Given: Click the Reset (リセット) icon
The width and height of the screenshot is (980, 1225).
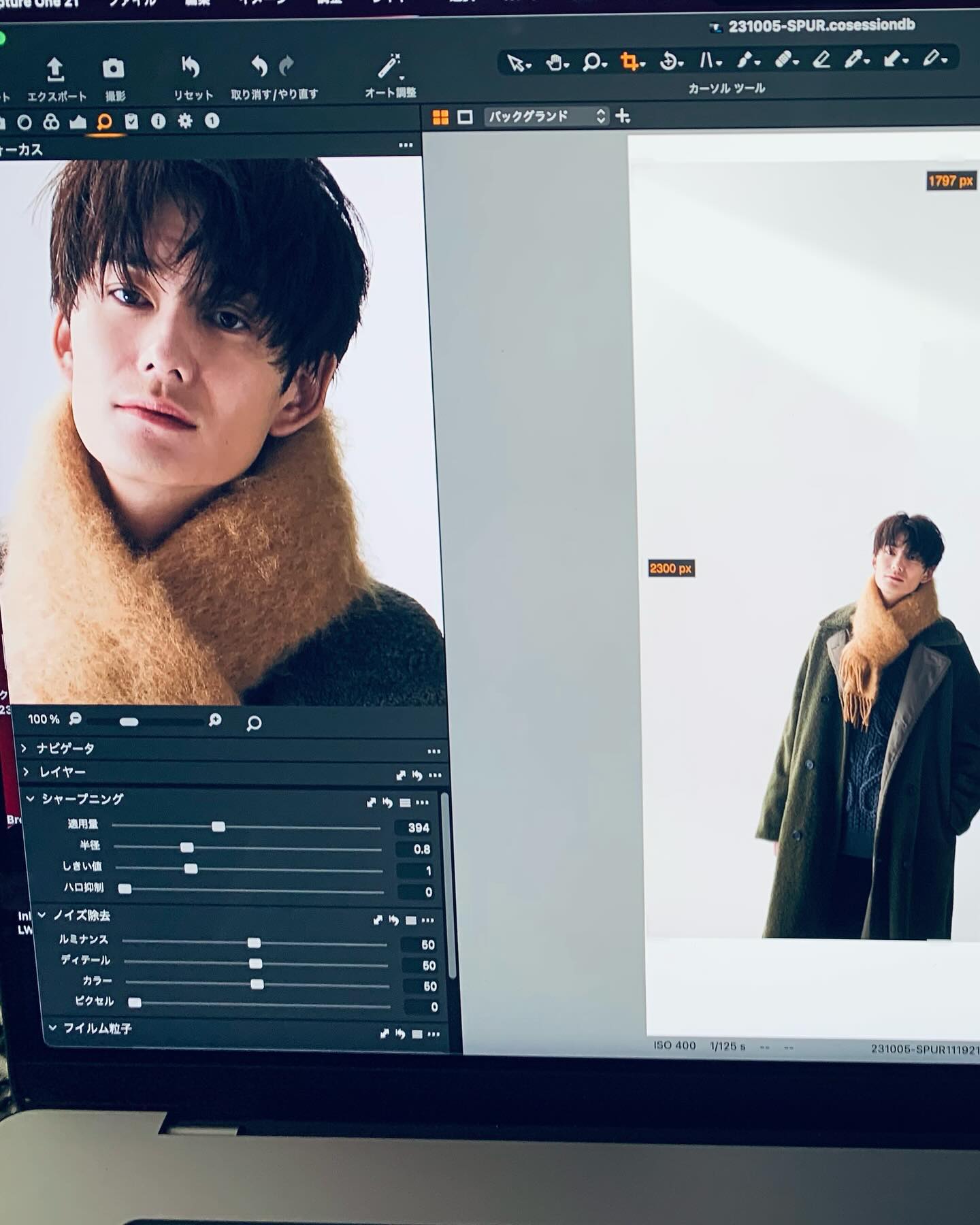Looking at the screenshot, I should (191, 67).
